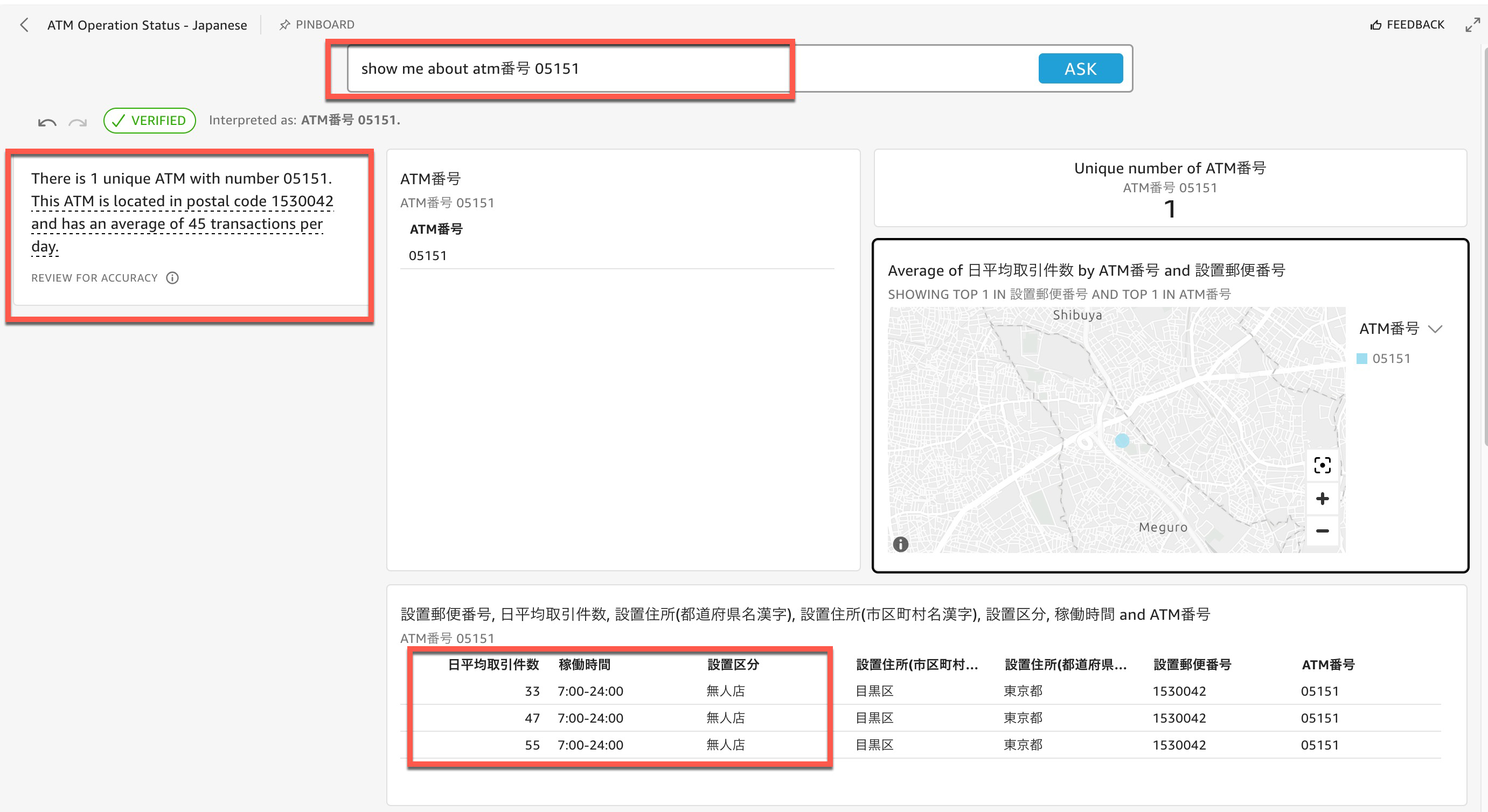Recenter the map with focus icon
1488x812 pixels.
point(1322,465)
